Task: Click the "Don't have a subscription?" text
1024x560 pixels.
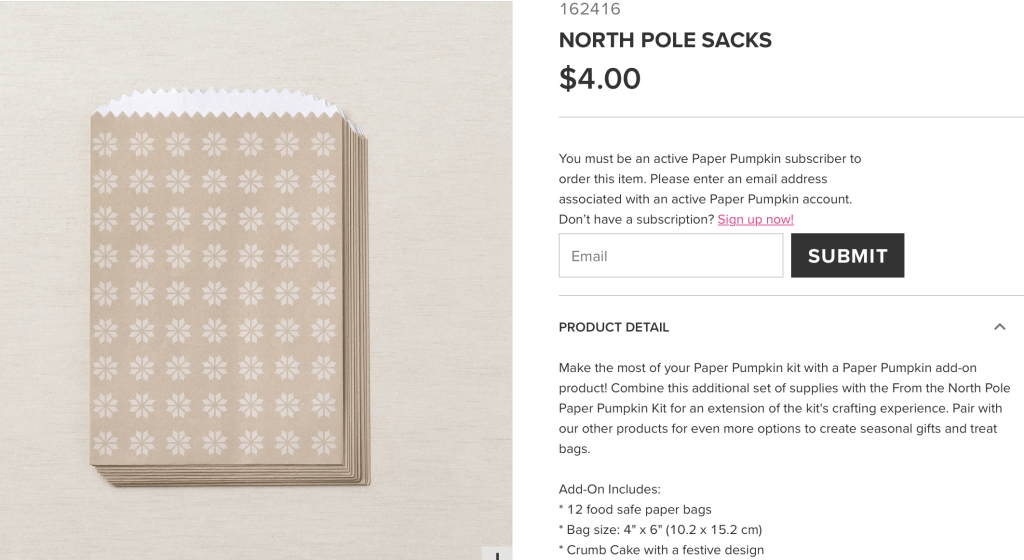Action: 636,219
